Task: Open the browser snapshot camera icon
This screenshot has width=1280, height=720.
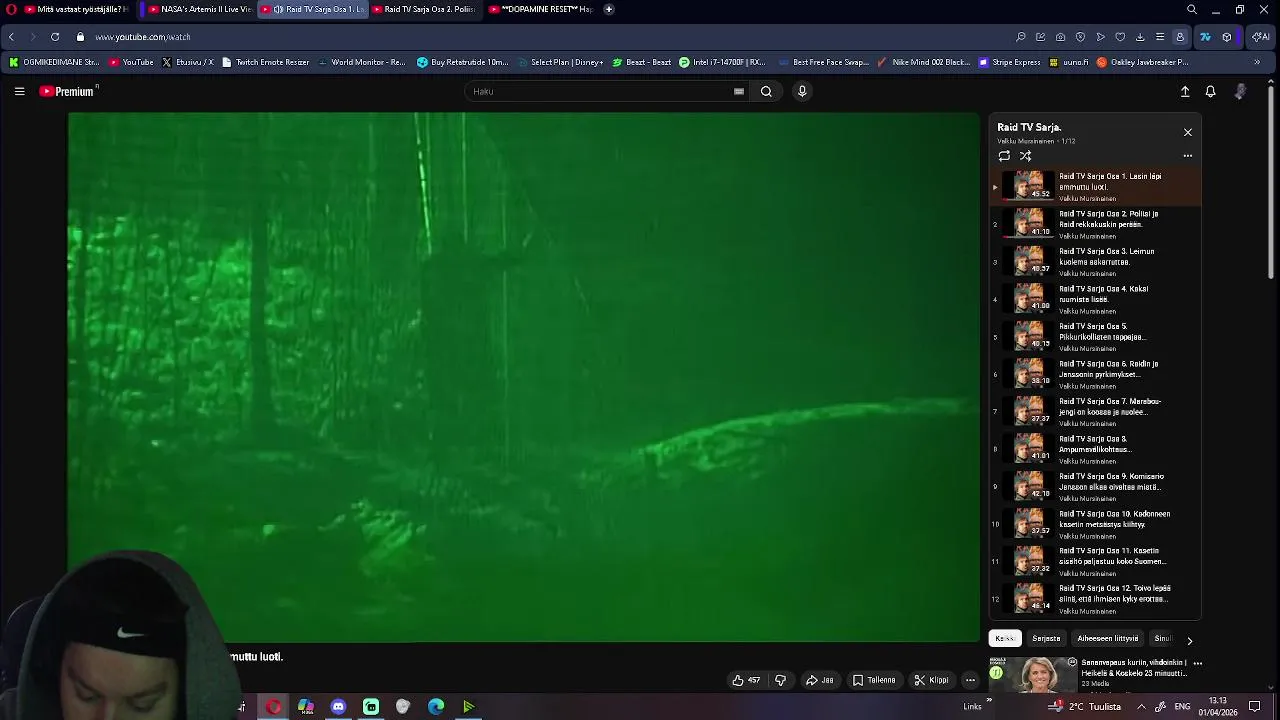Action: pyautogui.click(x=1060, y=37)
